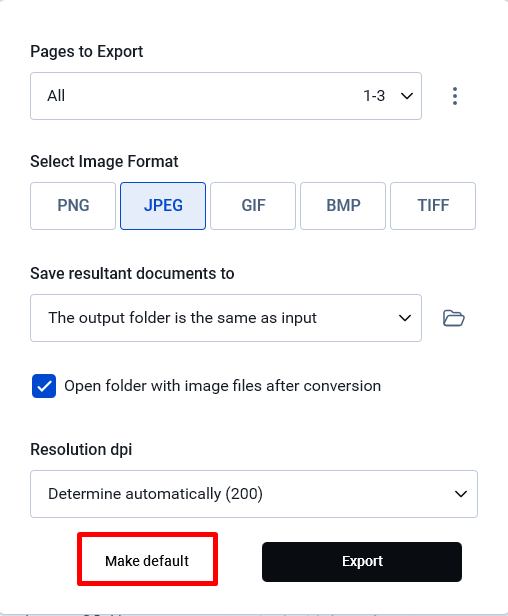
Task: Click the chevron arrow in Resolution dpi box
Action: pos(460,494)
